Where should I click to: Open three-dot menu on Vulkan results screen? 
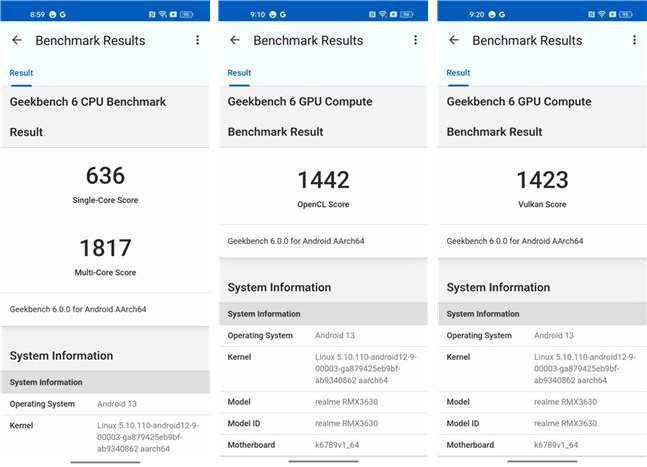(633, 40)
